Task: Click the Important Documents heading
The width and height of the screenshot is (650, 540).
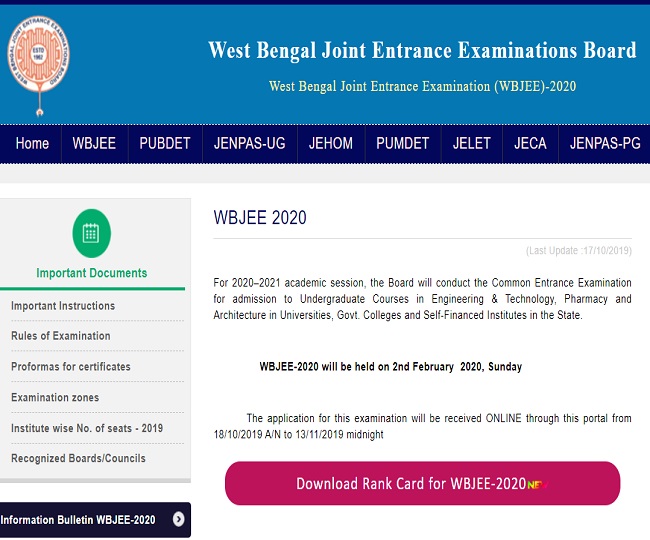Action: (92, 273)
